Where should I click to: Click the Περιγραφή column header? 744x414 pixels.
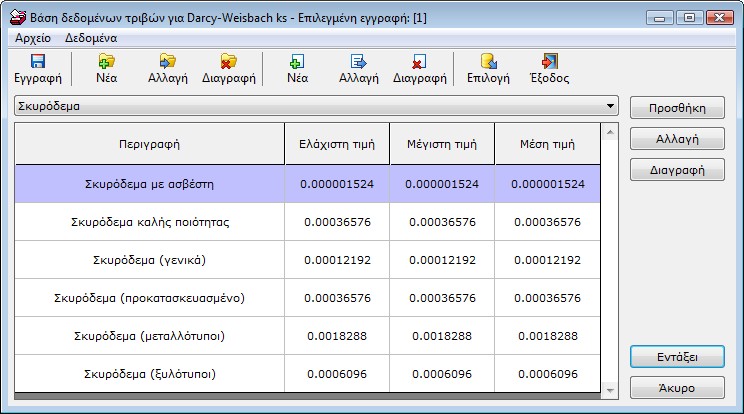[149, 144]
